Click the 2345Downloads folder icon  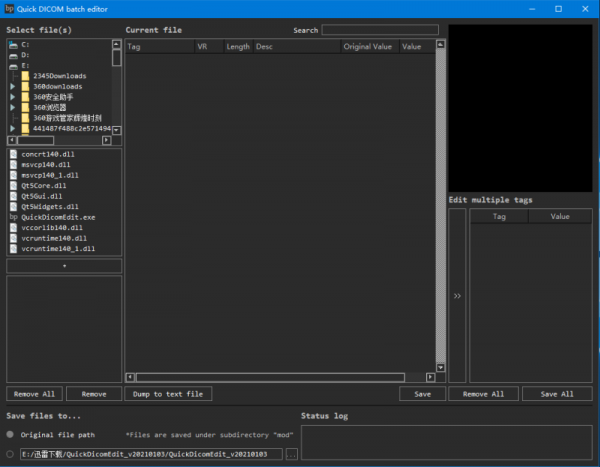[x=25, y=76]
